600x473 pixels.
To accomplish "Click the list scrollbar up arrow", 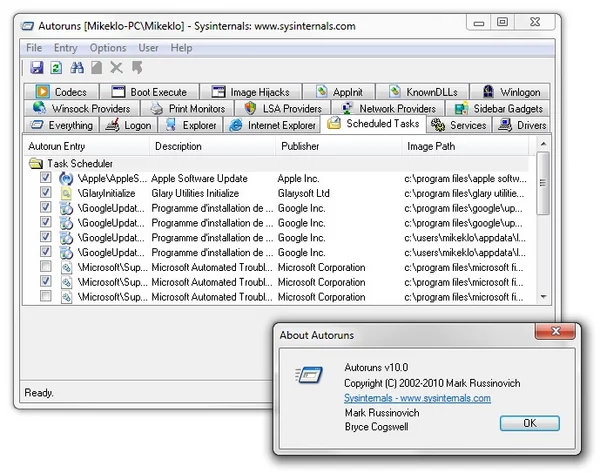I will [543, 144].
